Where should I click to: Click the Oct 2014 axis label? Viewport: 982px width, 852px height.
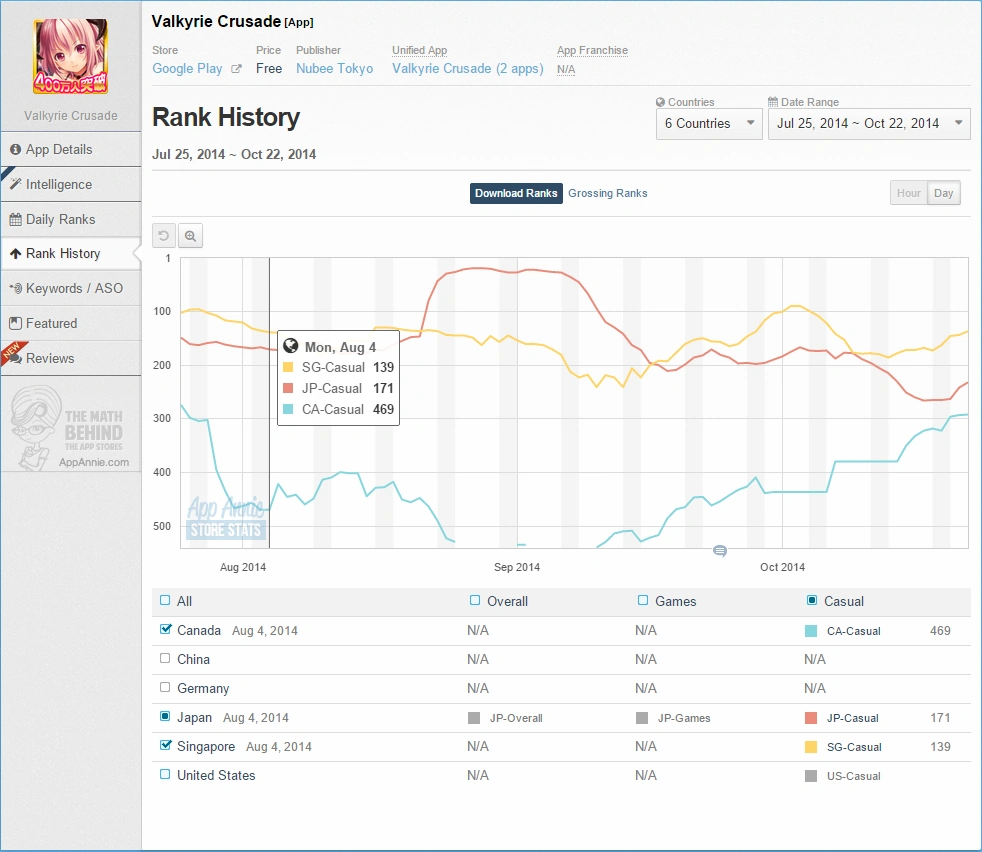click(x=782, y=567)
